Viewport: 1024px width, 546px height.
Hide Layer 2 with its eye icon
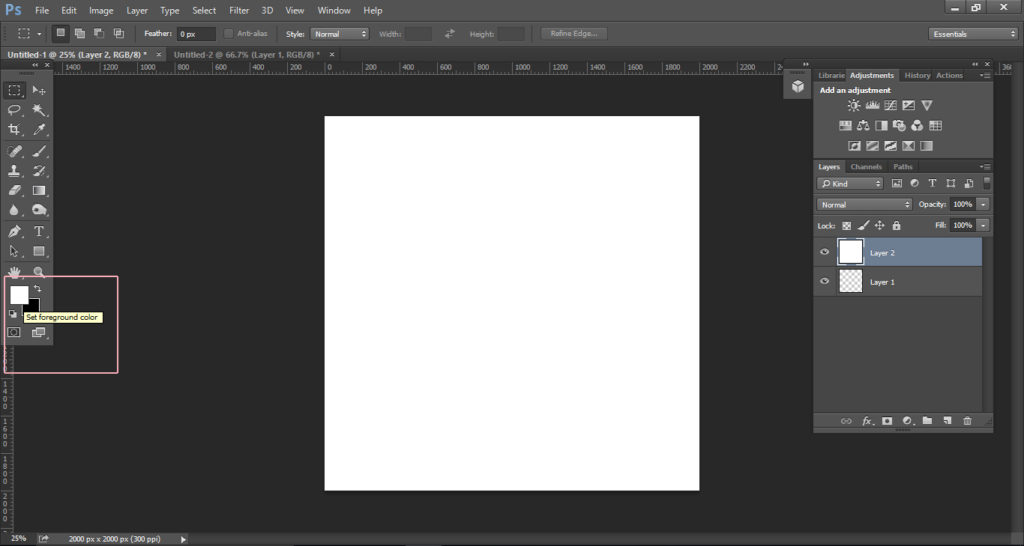click(x=825, y=252)
